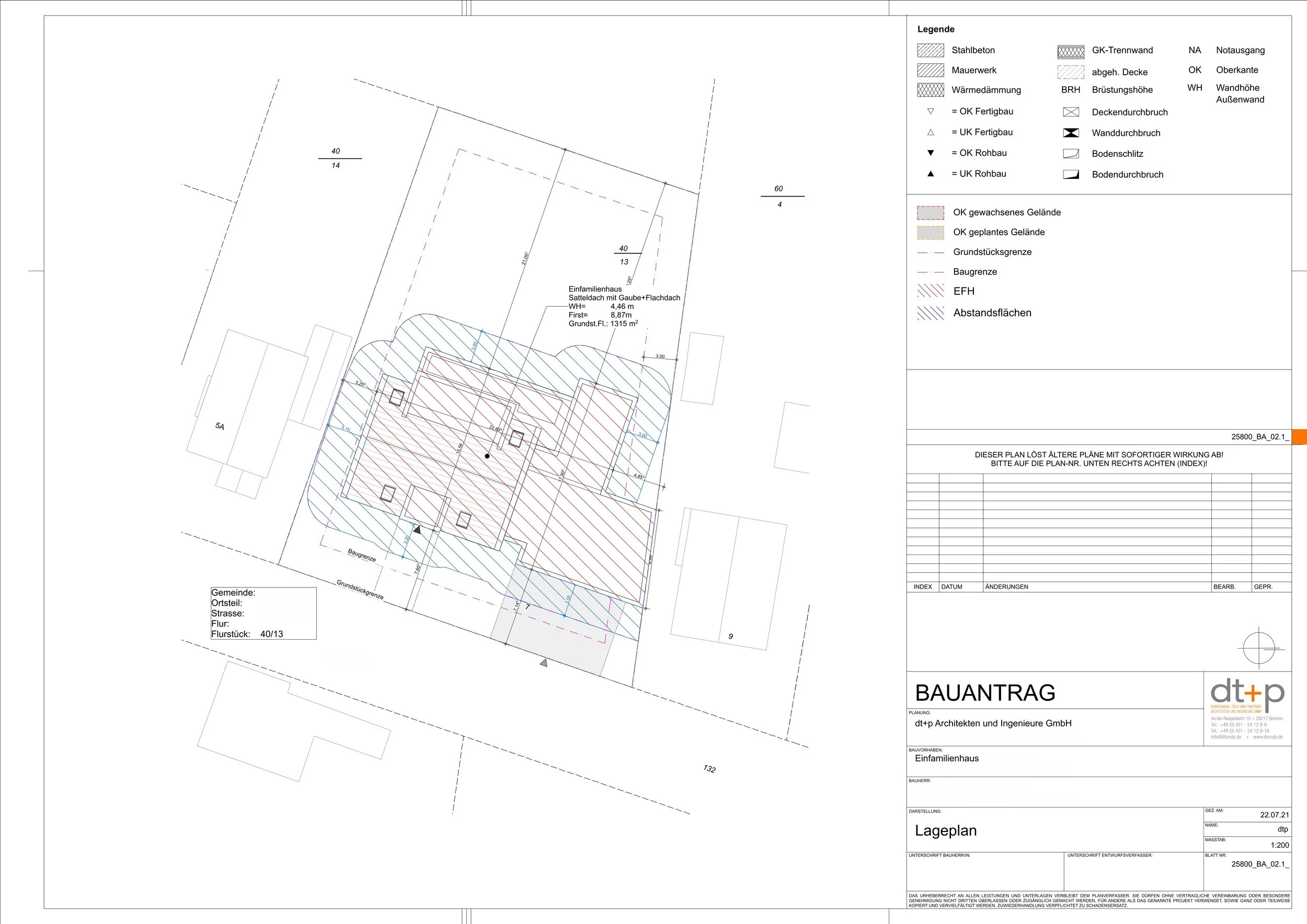Click the Stahlbeton hatch symbol in legend
1307x924 pixels.
click(930, 50)
